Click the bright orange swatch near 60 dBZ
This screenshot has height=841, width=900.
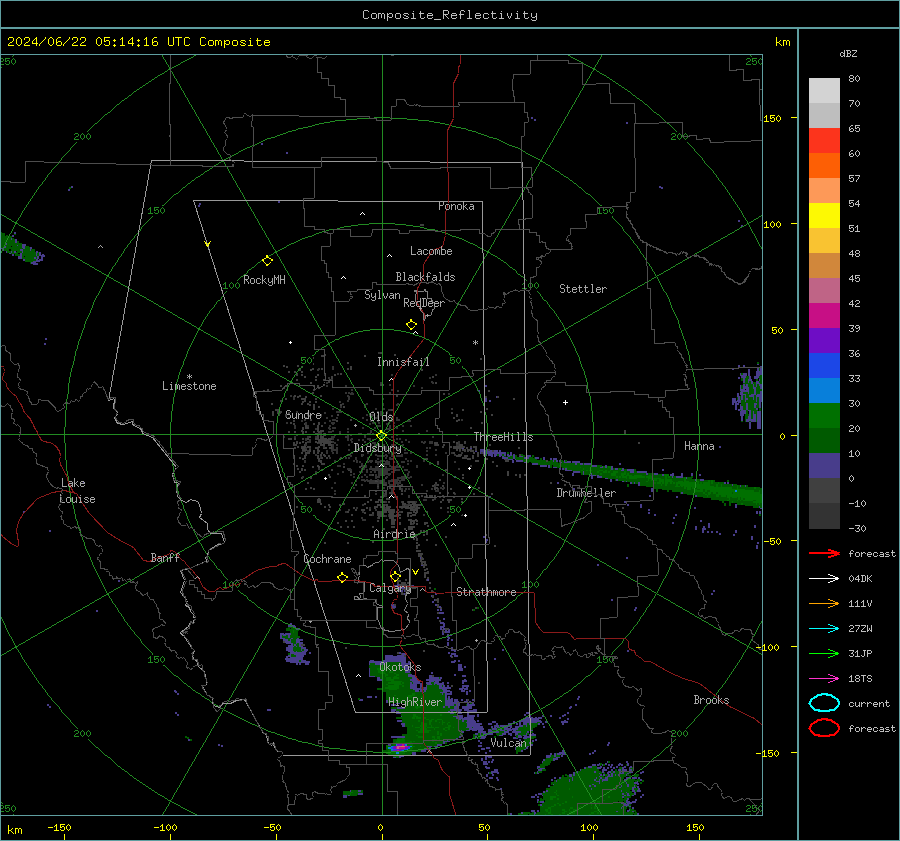tap(824, 165)
